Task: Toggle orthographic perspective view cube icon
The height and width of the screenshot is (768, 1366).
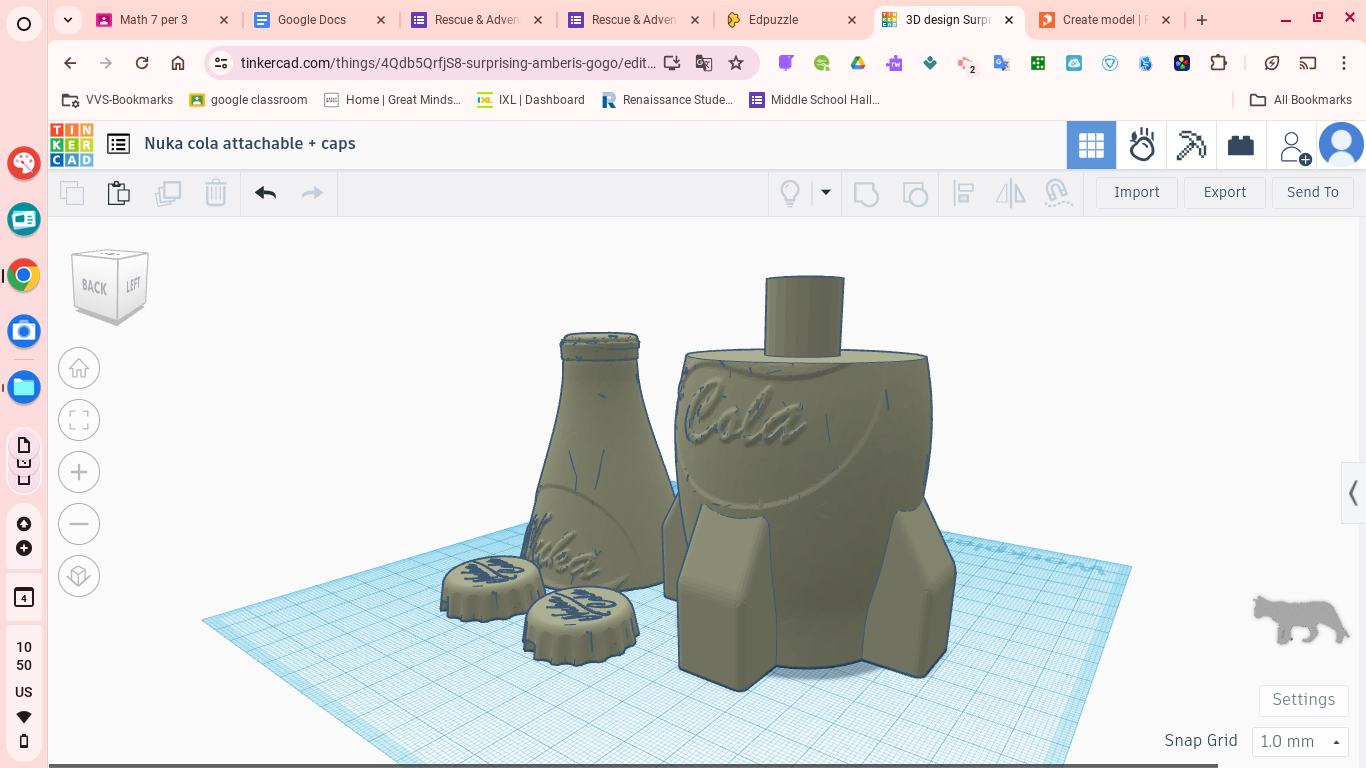Action: coord(79,576)
